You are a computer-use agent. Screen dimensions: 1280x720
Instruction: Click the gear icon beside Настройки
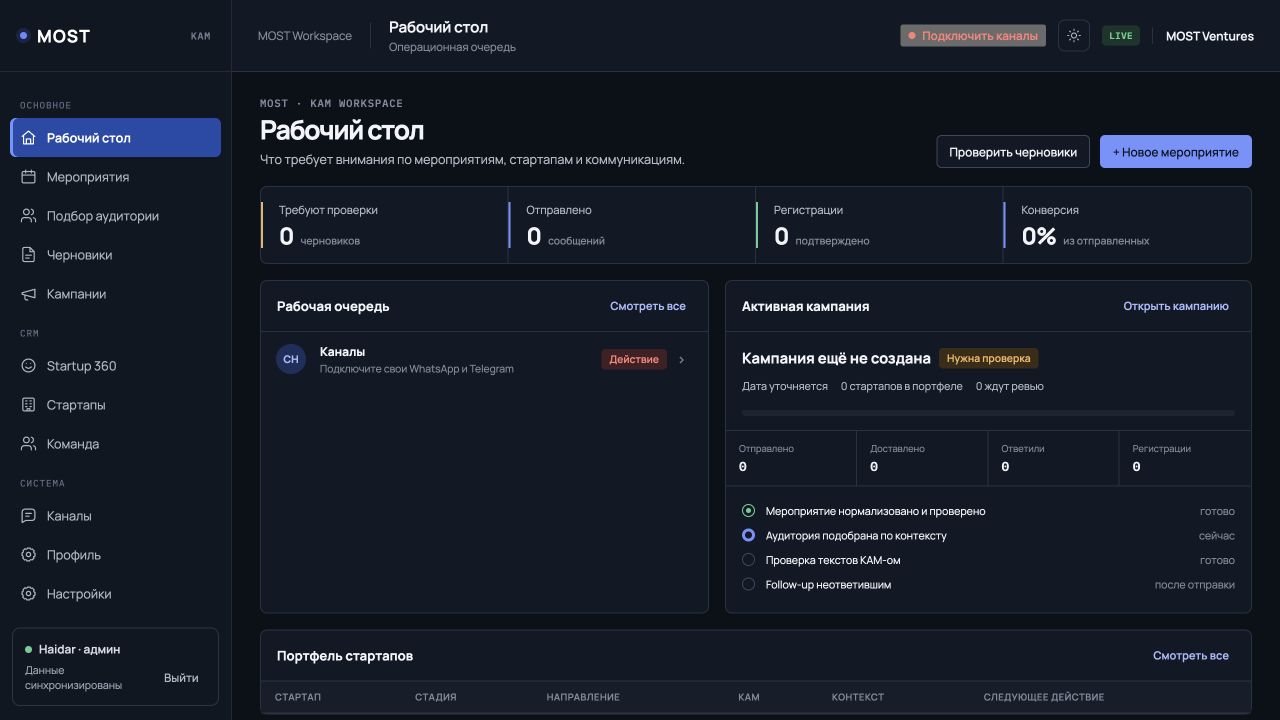point(28,594)
